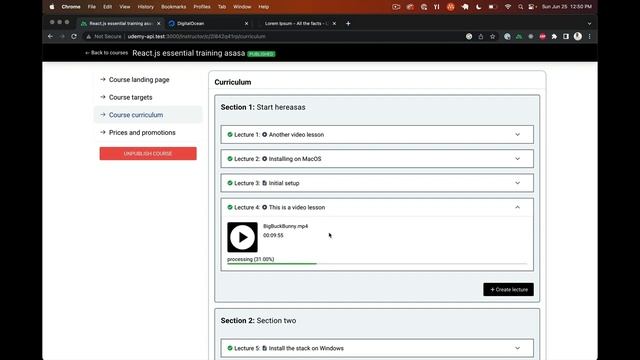Open a new browser tab
The width and height of the screenshot is (640, 360).
tap(348, 23)
